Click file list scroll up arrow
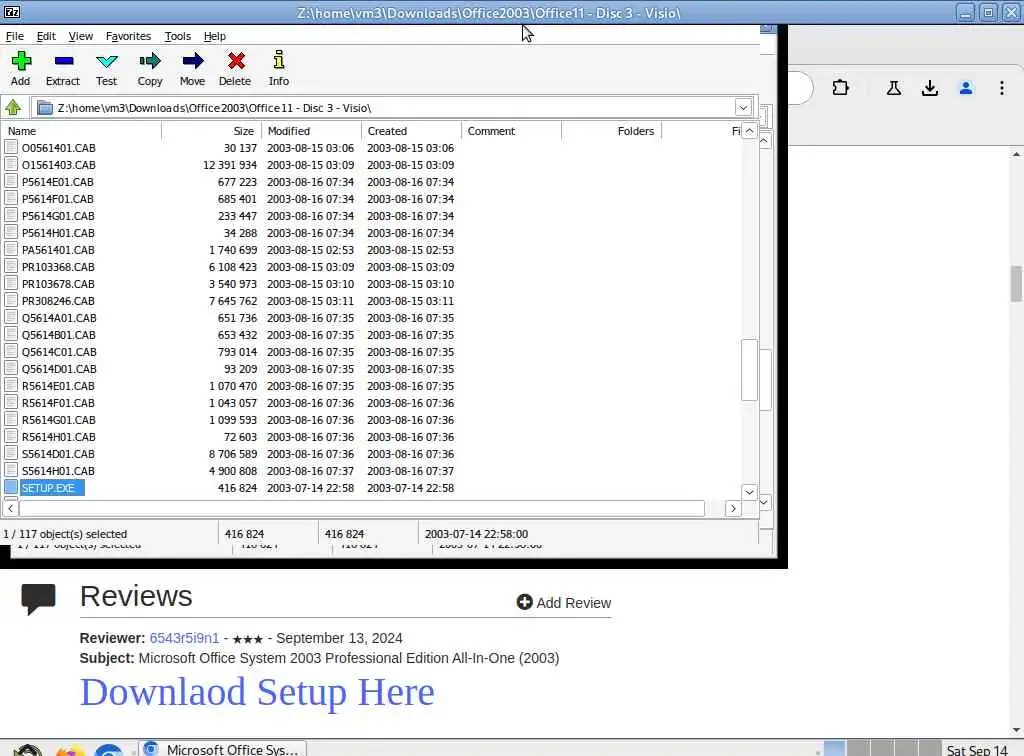The image size is (1024, 756). pyautogui.click(x=749, y=131)
